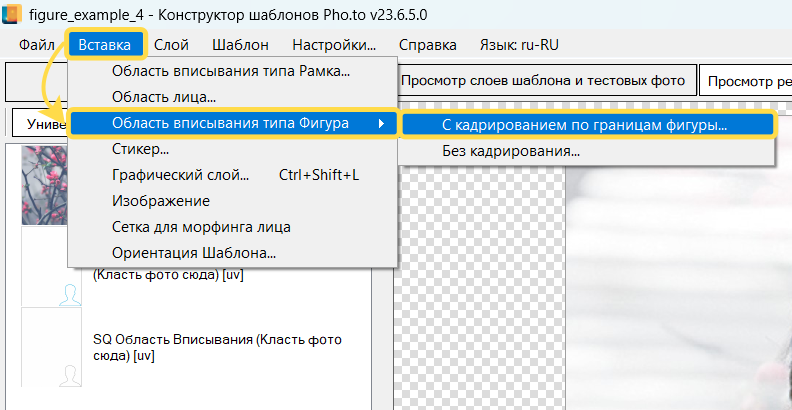
Task: Click the person placeholder icon above SQ layer
Action: coord(69,294)
